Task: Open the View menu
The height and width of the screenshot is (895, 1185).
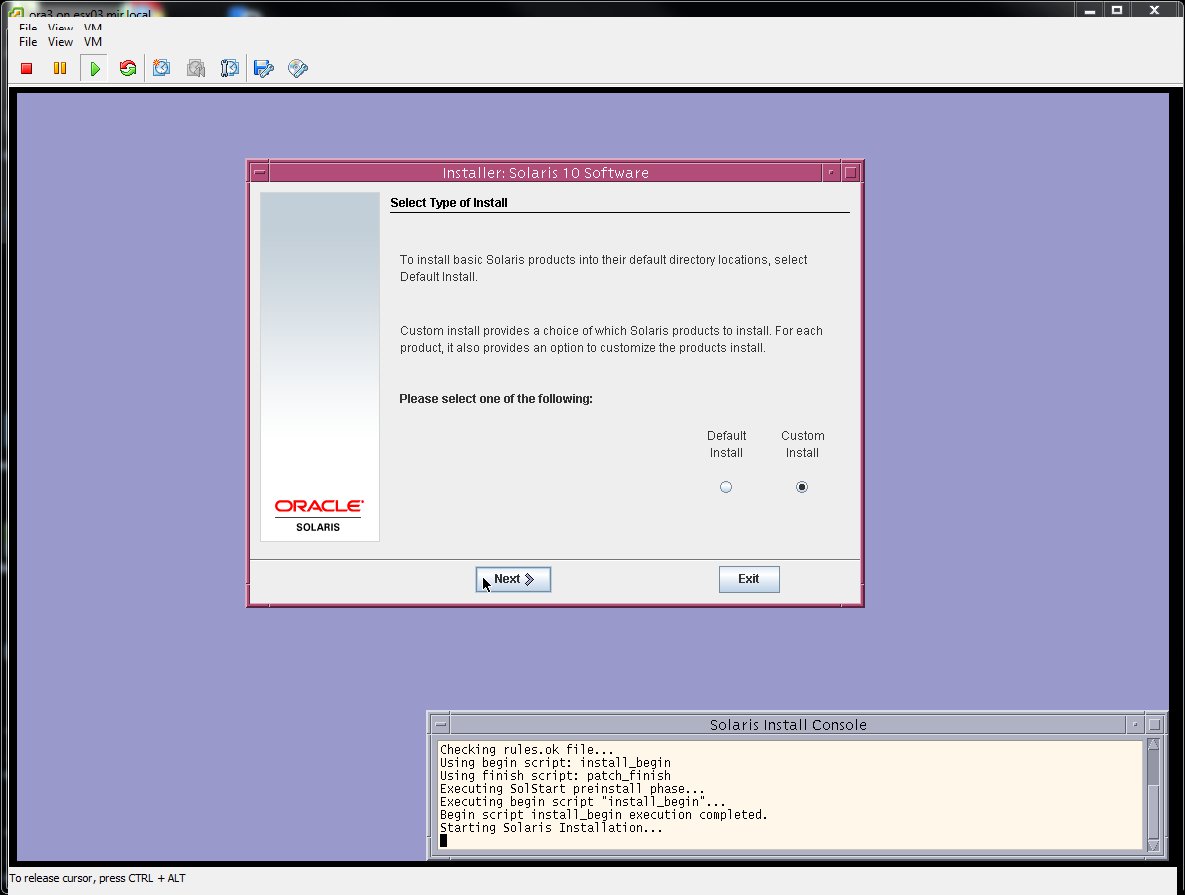Action: pyautogui.click(x=60, y=42)
